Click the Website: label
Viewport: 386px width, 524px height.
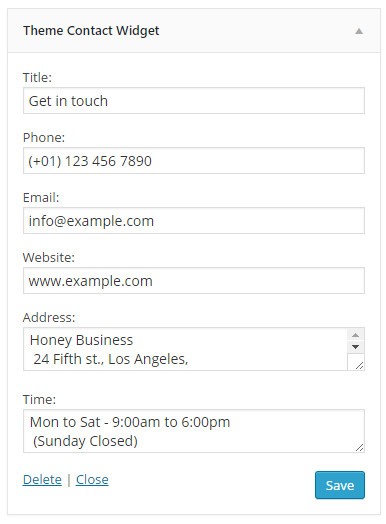(49, 258)
